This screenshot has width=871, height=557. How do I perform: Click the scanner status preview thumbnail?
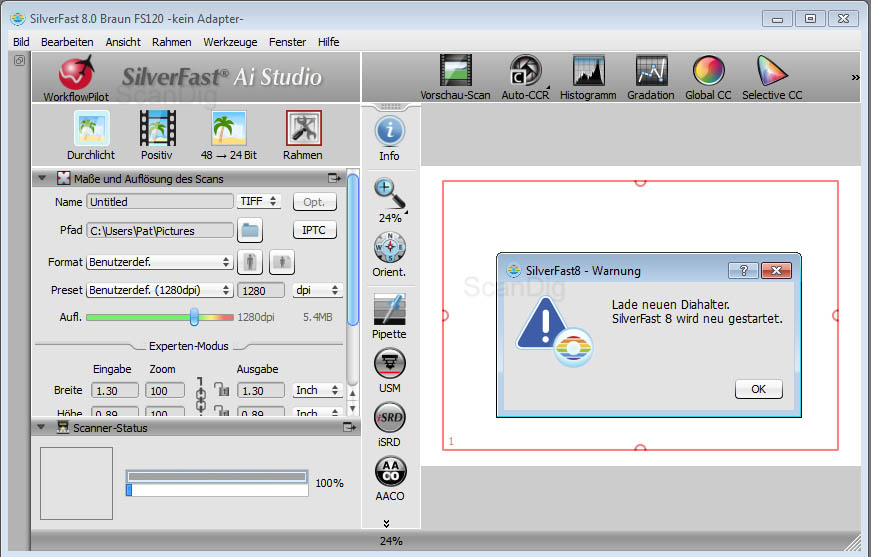coord(76,483)
